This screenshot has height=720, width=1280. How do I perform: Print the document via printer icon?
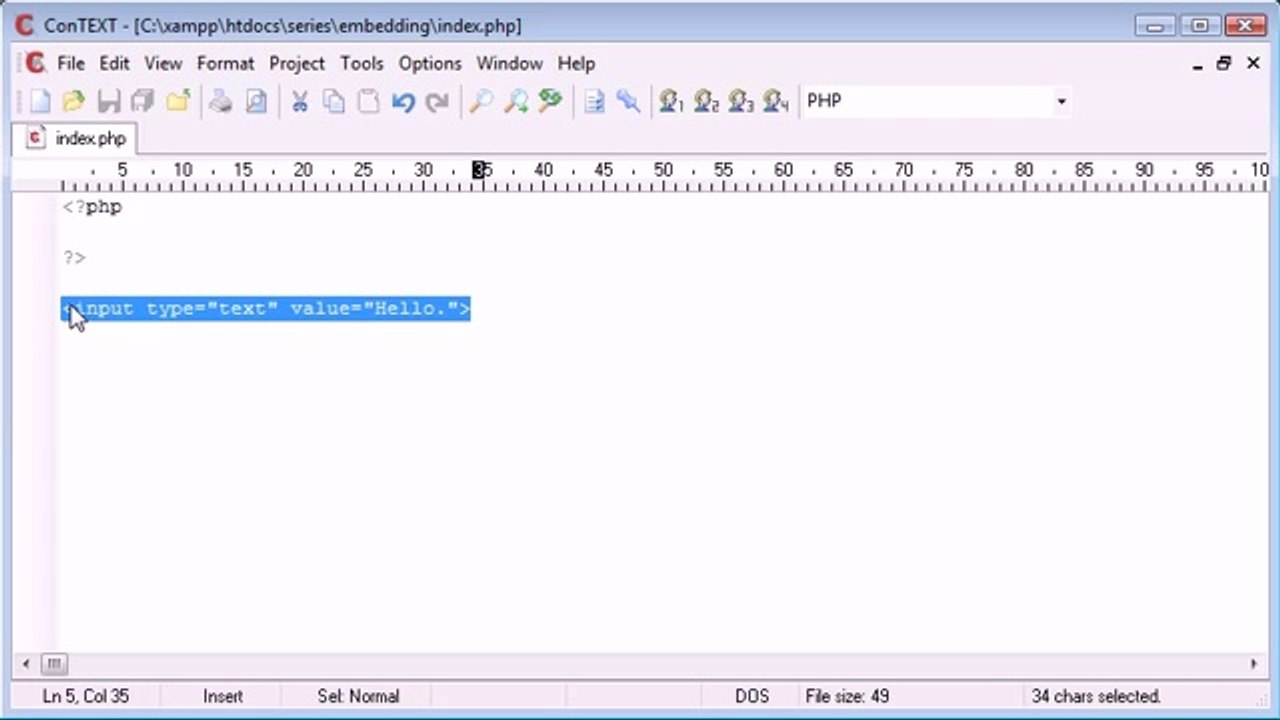[221, 101]
